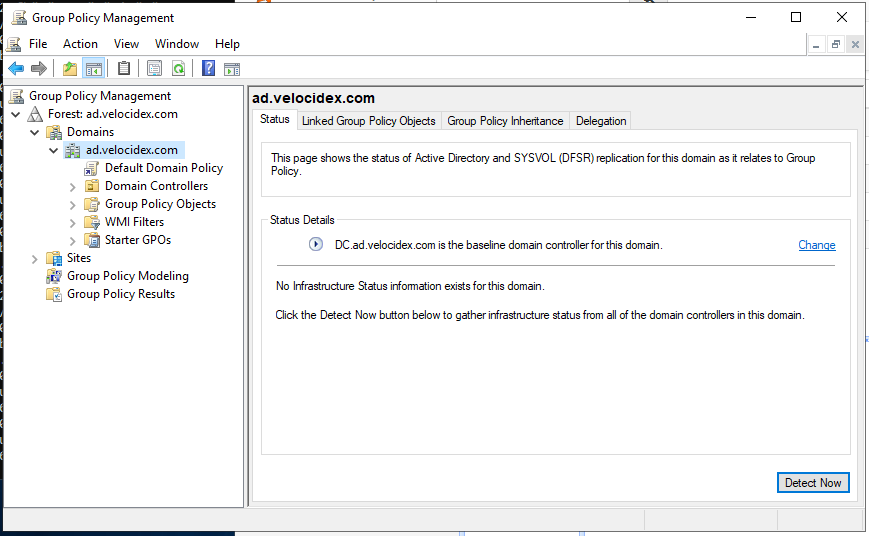Click the Properties toolbar icon
This screenshot has height=536, width=869.
tap(154, 69)
